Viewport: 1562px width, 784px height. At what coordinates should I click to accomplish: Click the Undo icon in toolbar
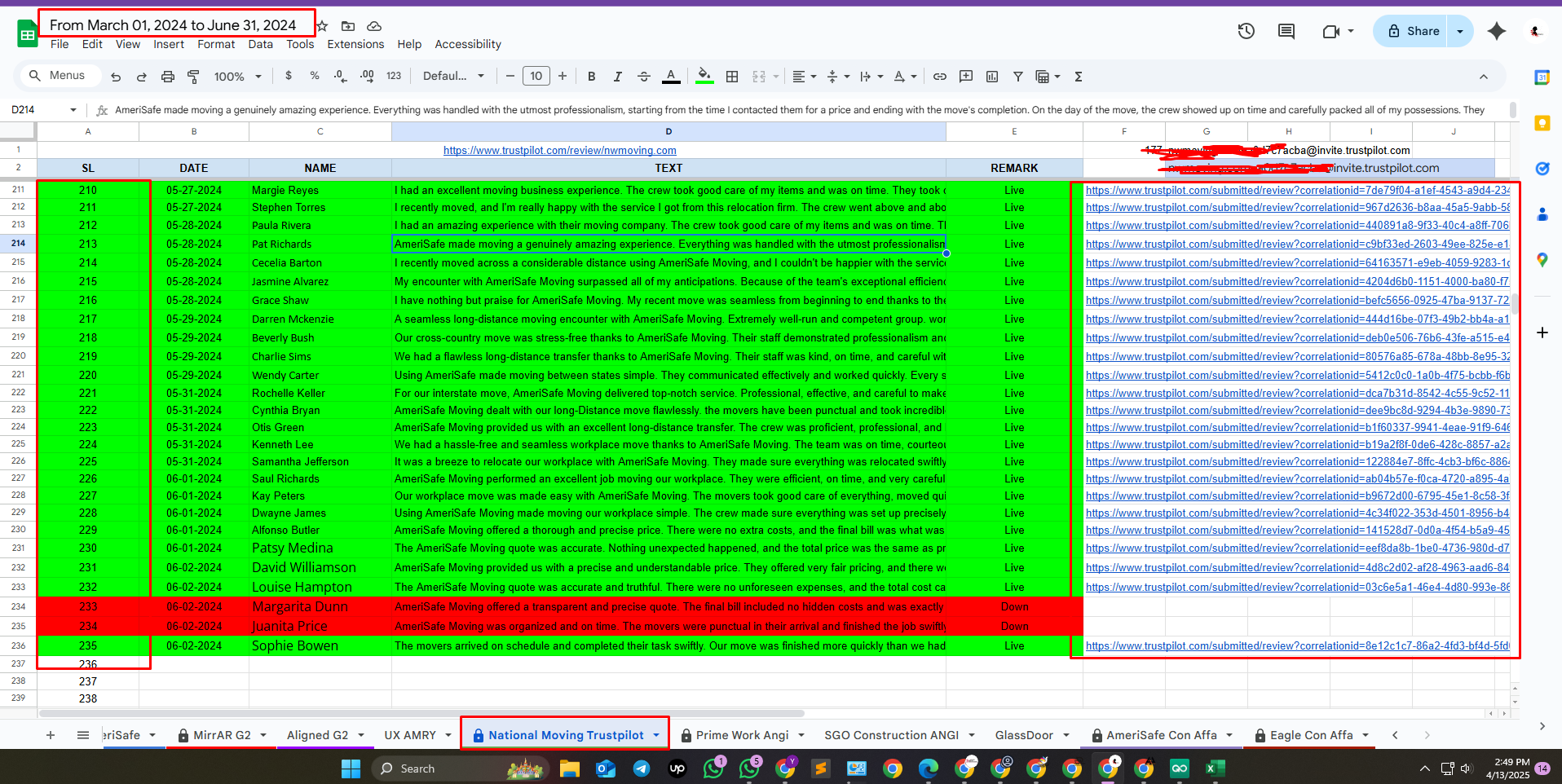pos(116,77)
